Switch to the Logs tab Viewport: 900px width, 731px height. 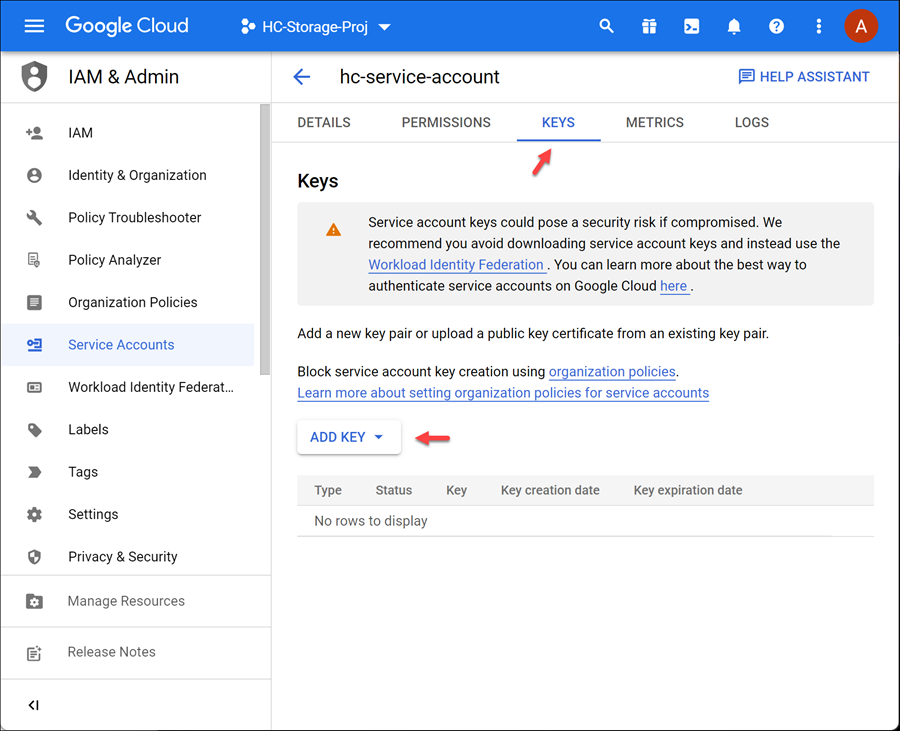(x=751, y=122)
